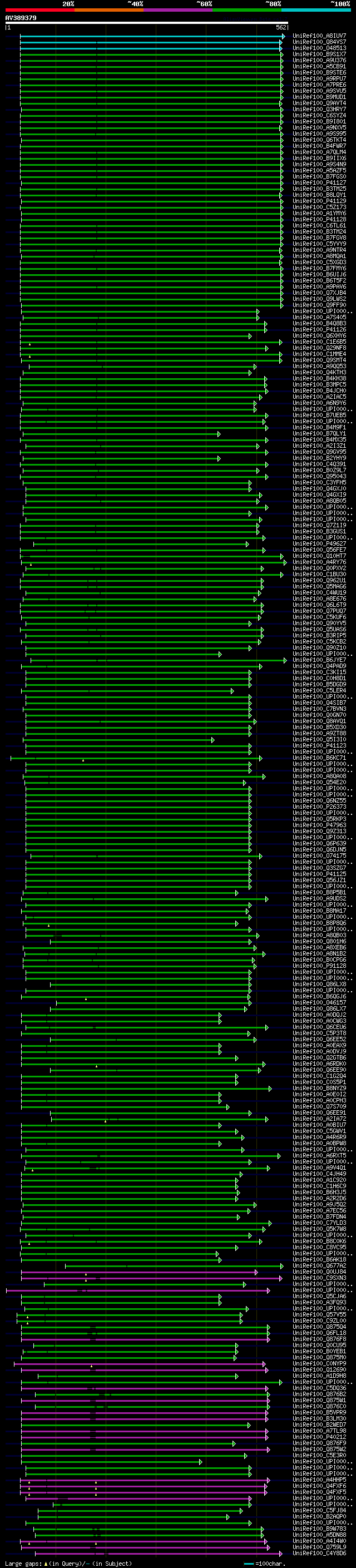Select the UniRef100_C5DQ36 label
This screenshot has height=1568, width=356.
click(319, 1388)
